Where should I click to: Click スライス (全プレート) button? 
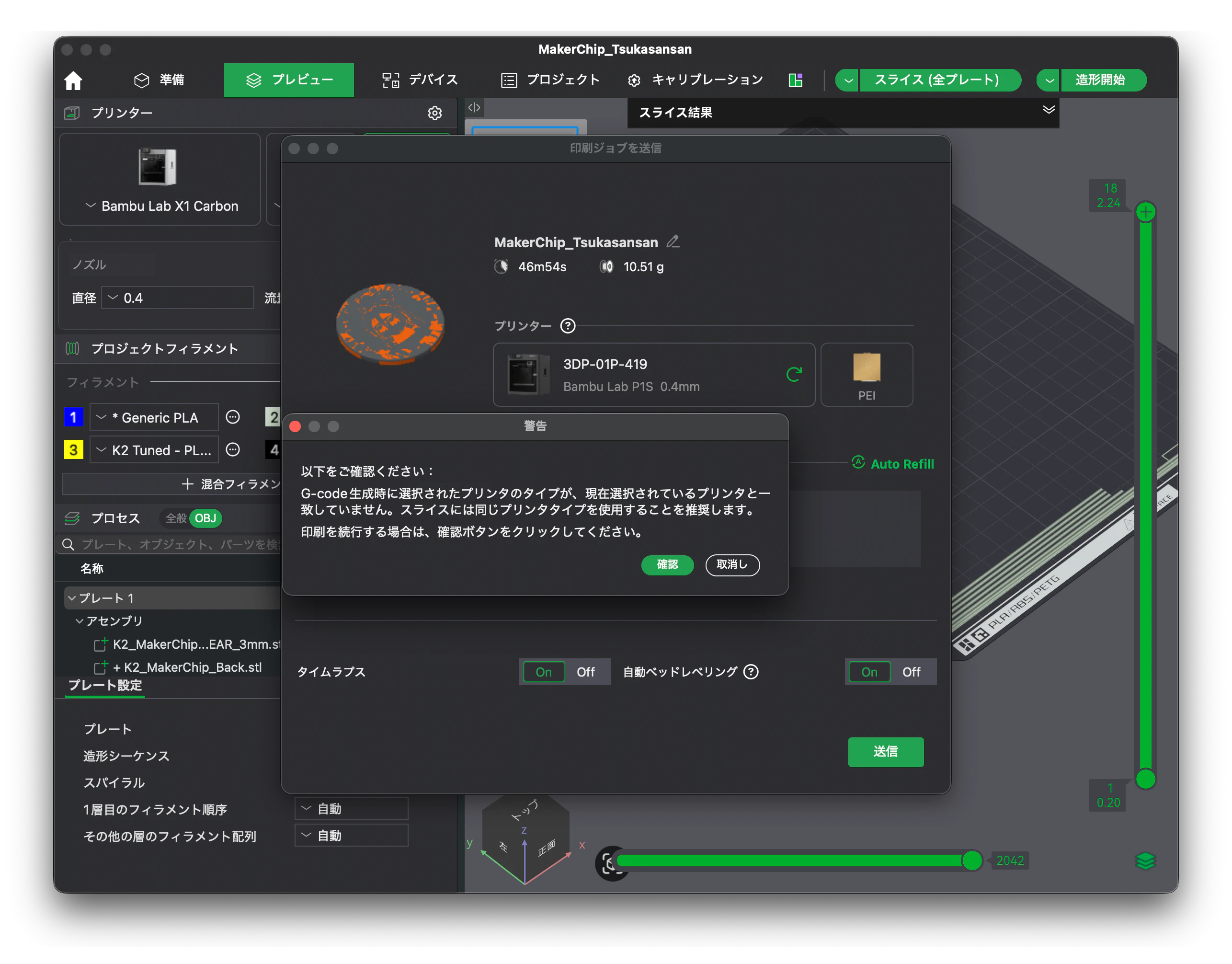[939, 80]
